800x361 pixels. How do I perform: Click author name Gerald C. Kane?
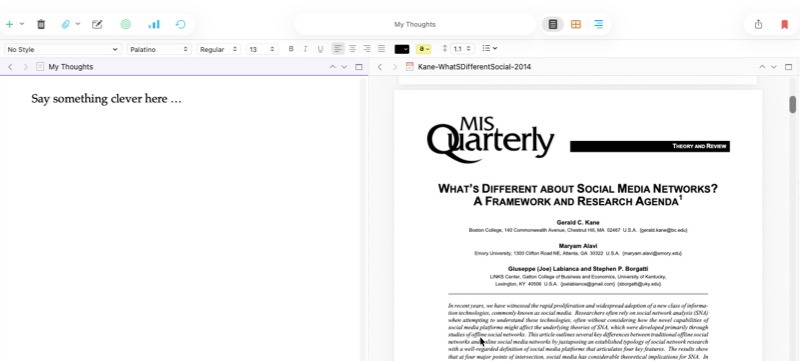click(578, 222)
